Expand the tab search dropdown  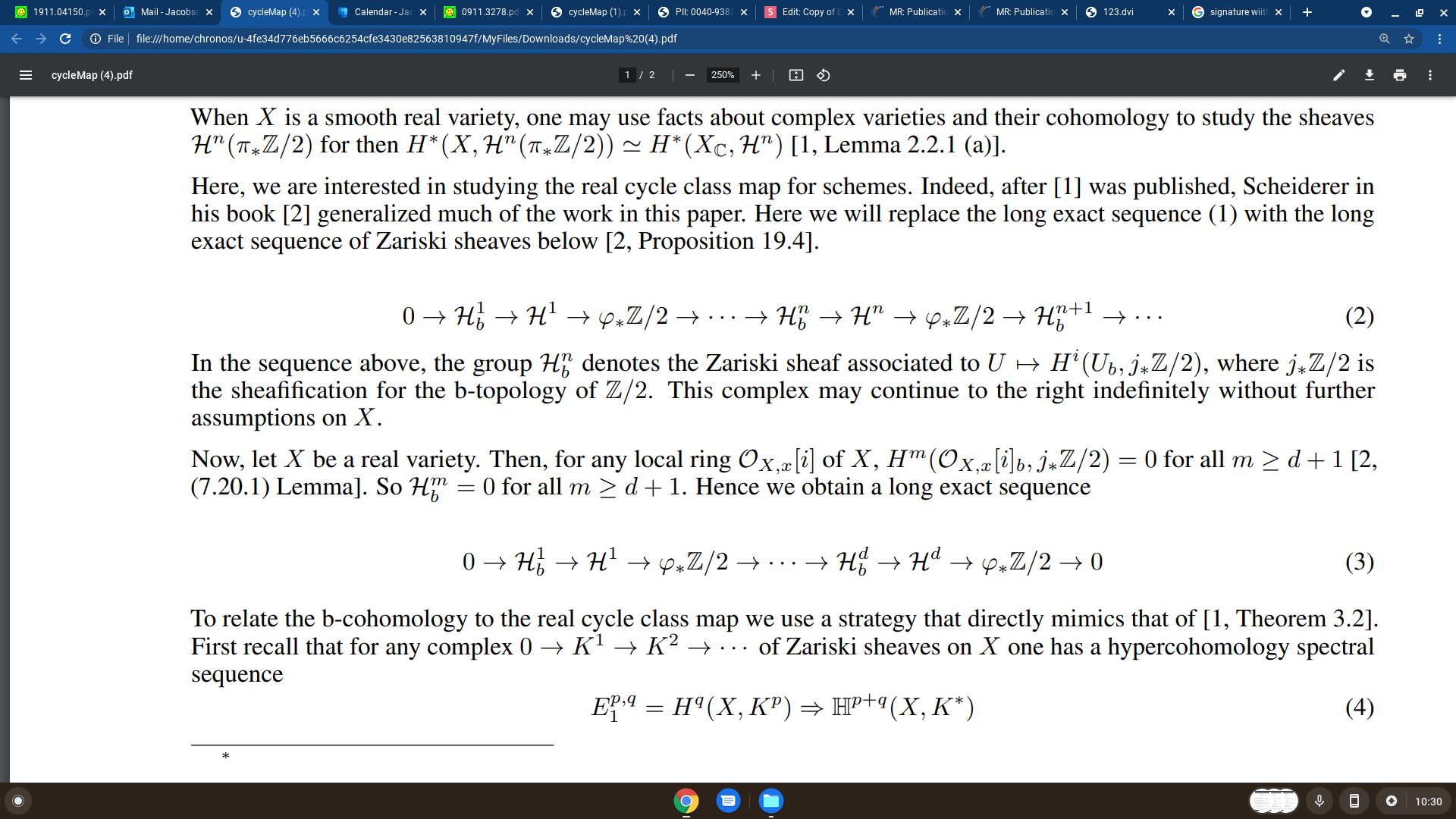[x=1366, y=12]
